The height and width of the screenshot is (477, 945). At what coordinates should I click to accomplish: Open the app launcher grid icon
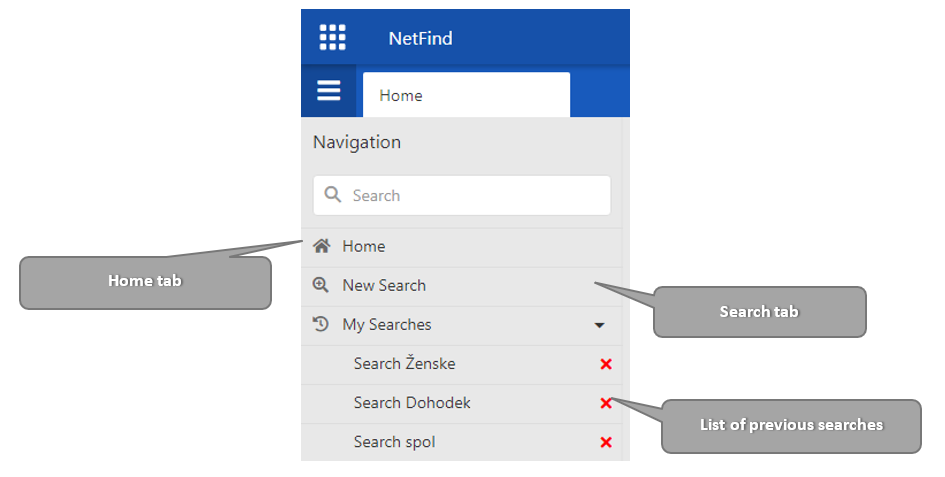pos(332,38)
